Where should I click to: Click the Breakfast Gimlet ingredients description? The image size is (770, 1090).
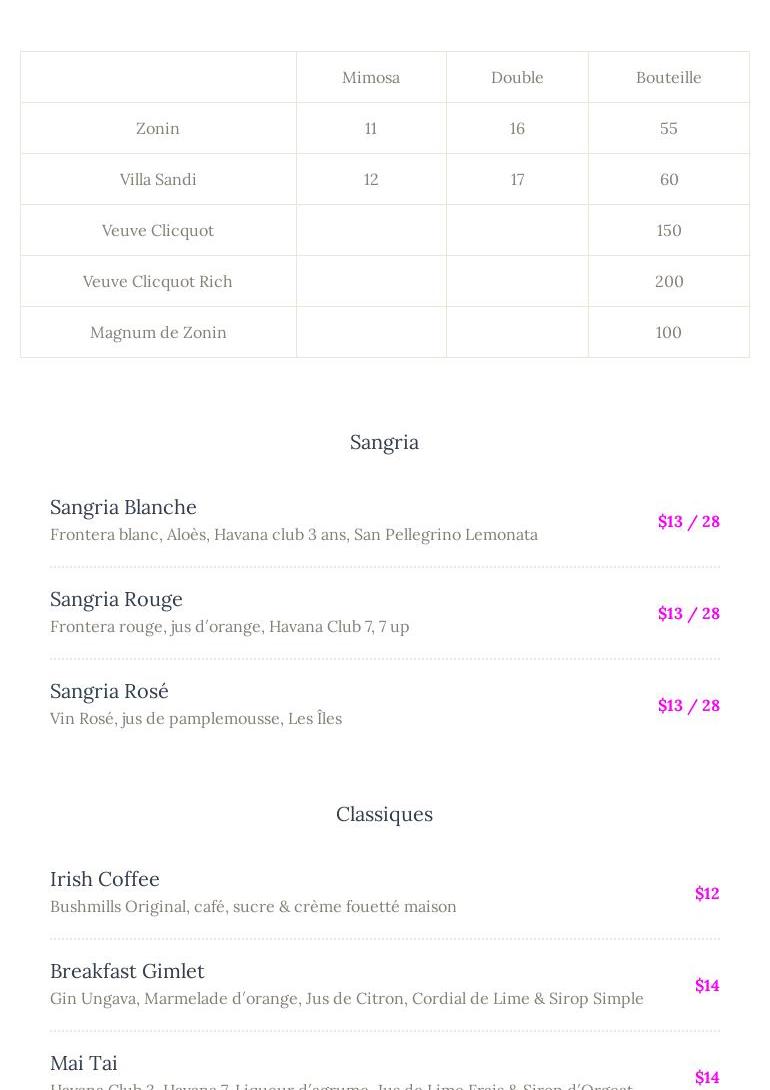pos(346,998)
